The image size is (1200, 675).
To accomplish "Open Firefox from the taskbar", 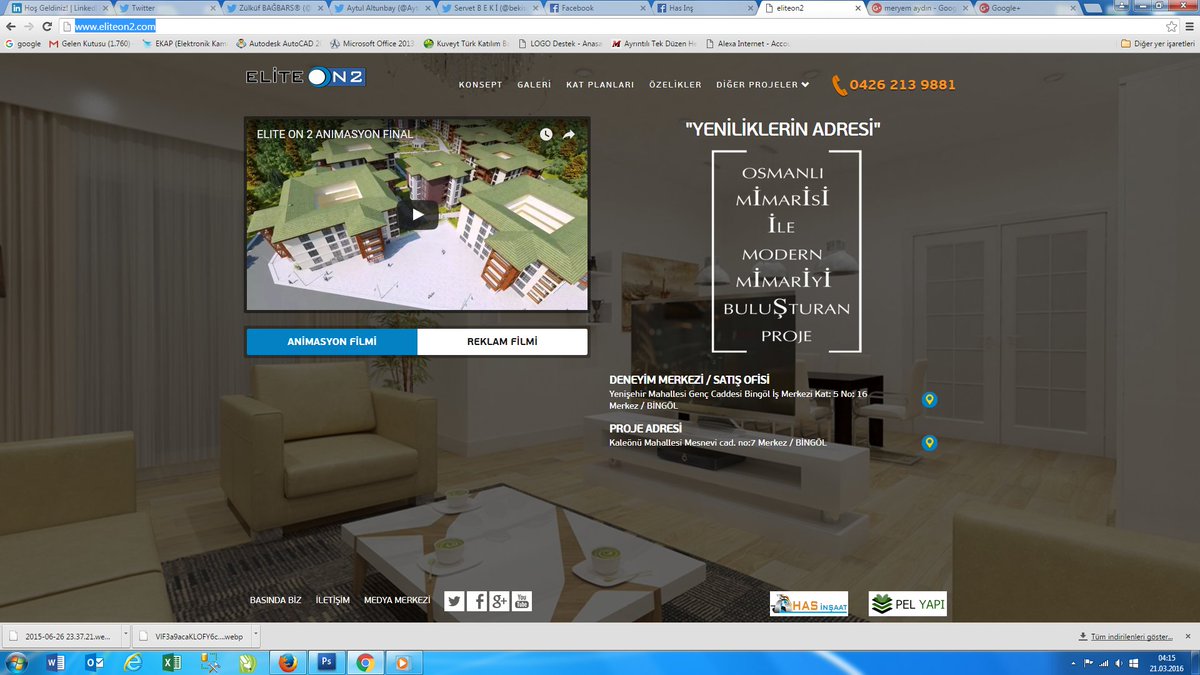I will pyautogui.click(x=287, y=662).
